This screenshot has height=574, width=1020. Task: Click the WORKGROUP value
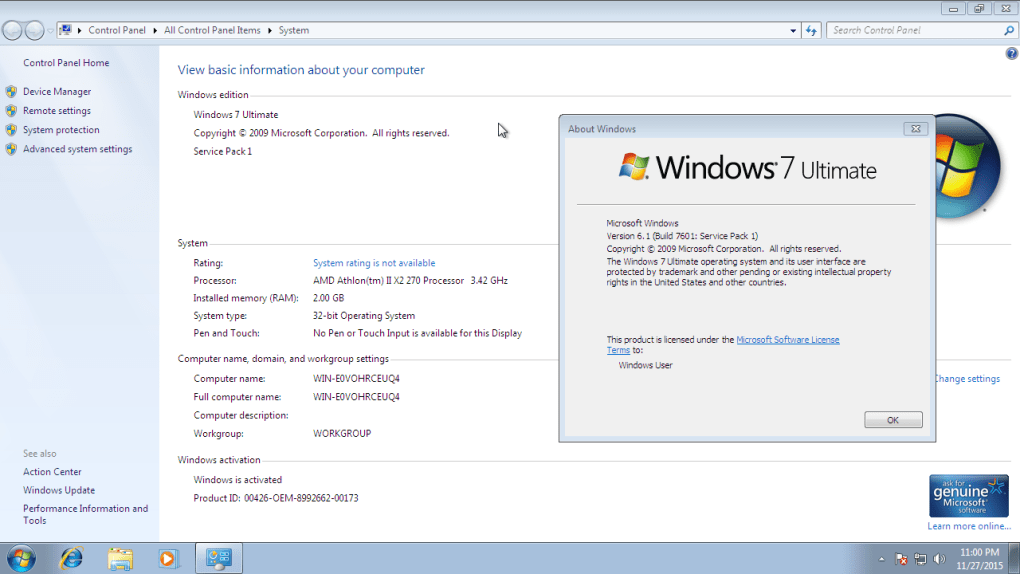342,433
